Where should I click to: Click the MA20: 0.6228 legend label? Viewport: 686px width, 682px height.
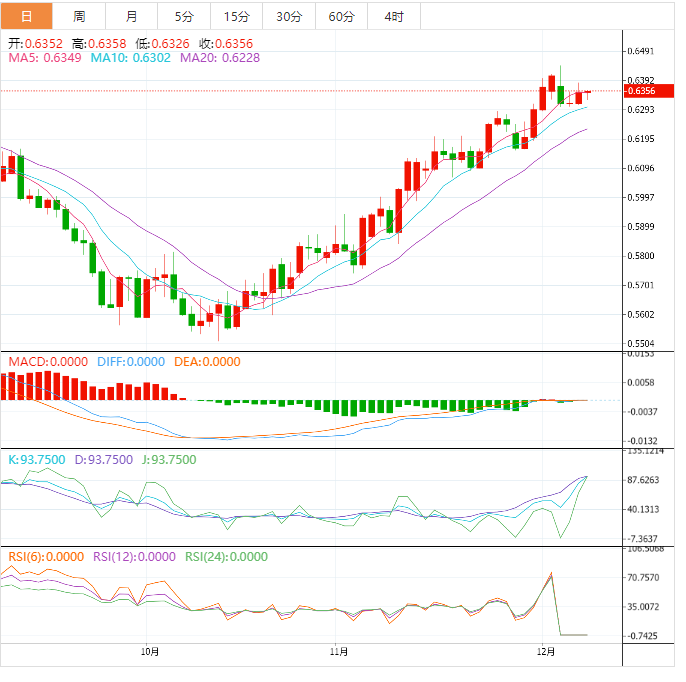pyautogui.click(x=220, y=58)
